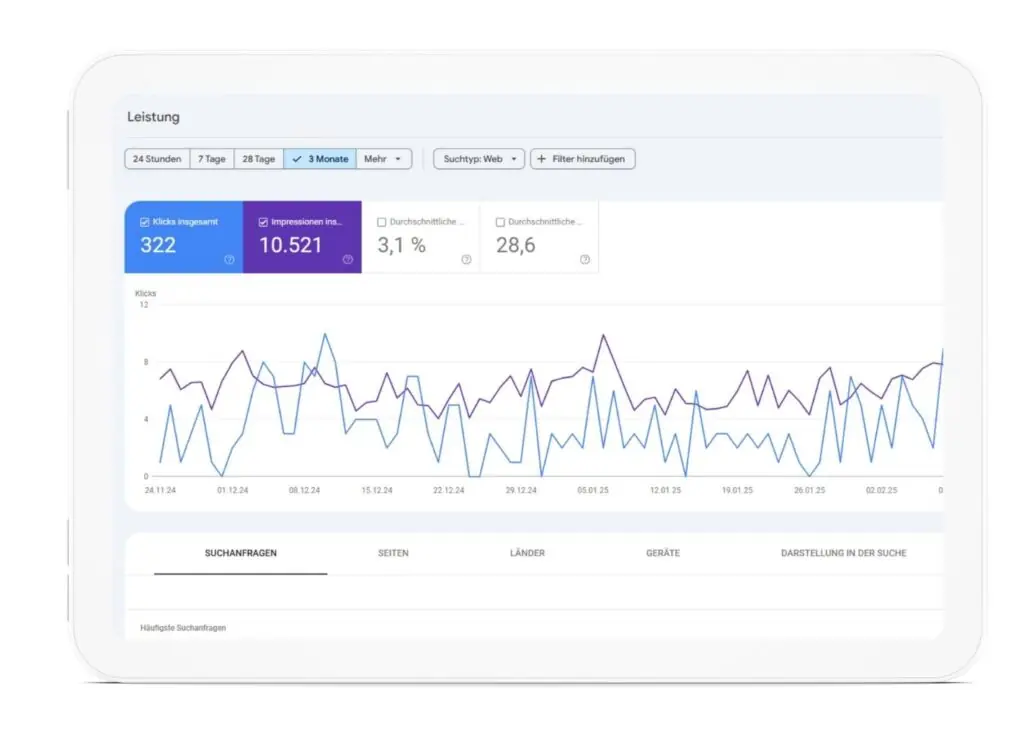Open help for Klicks insgesamt metric
Screen dimensions: 1024x740
click(x=229, y=258)
